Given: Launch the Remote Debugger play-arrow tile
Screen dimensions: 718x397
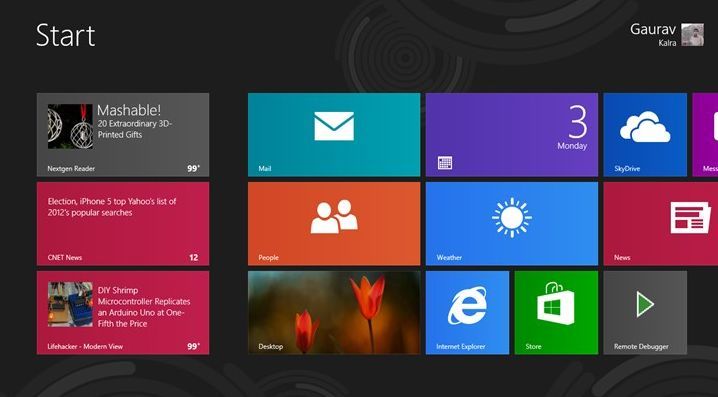Looking at the screenshot, I should click(x=645, y=312).
